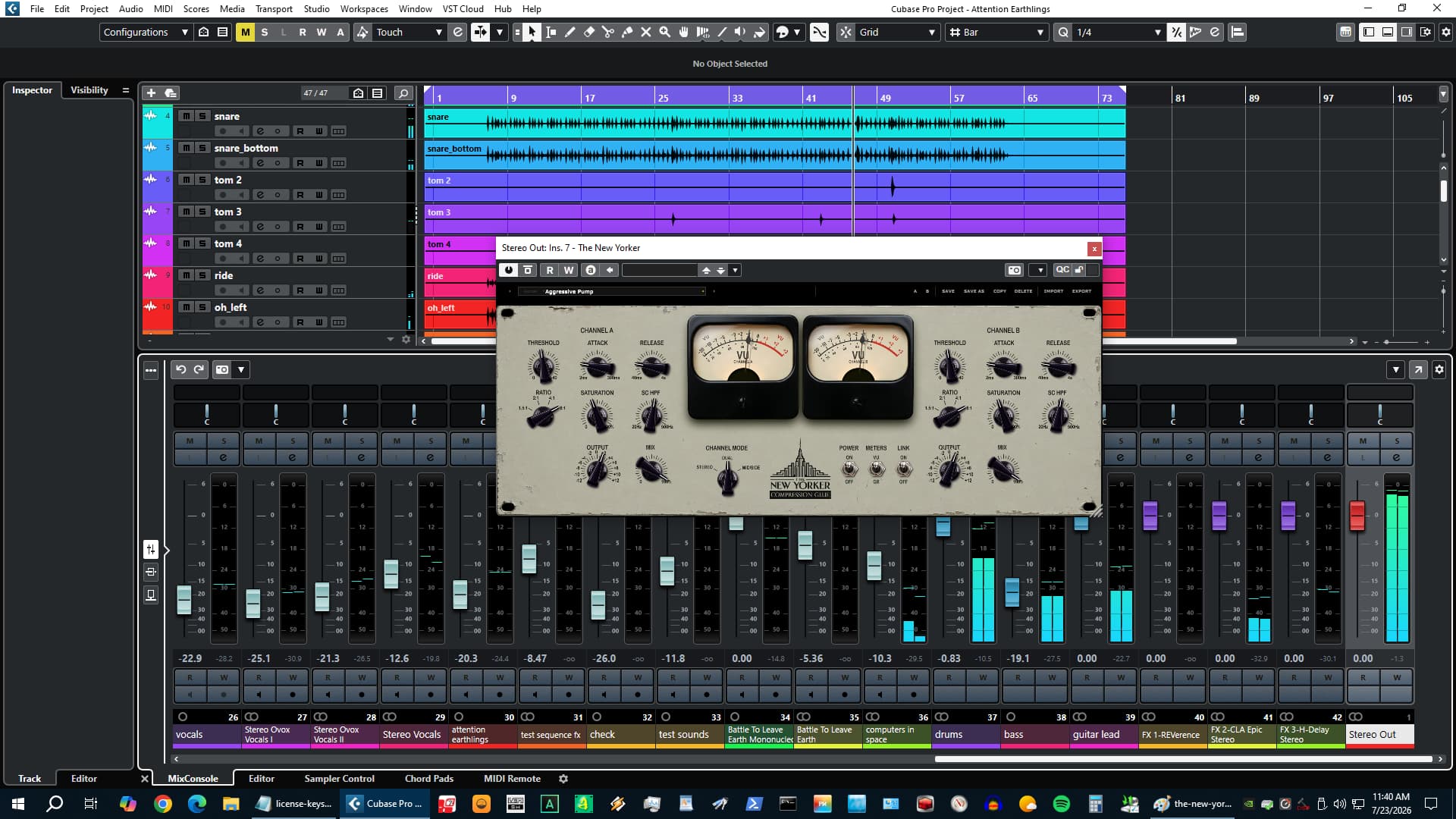Enable plugin Read automation R button
Viewport: 1456px width, 819px height.
(x=550, y=270)
